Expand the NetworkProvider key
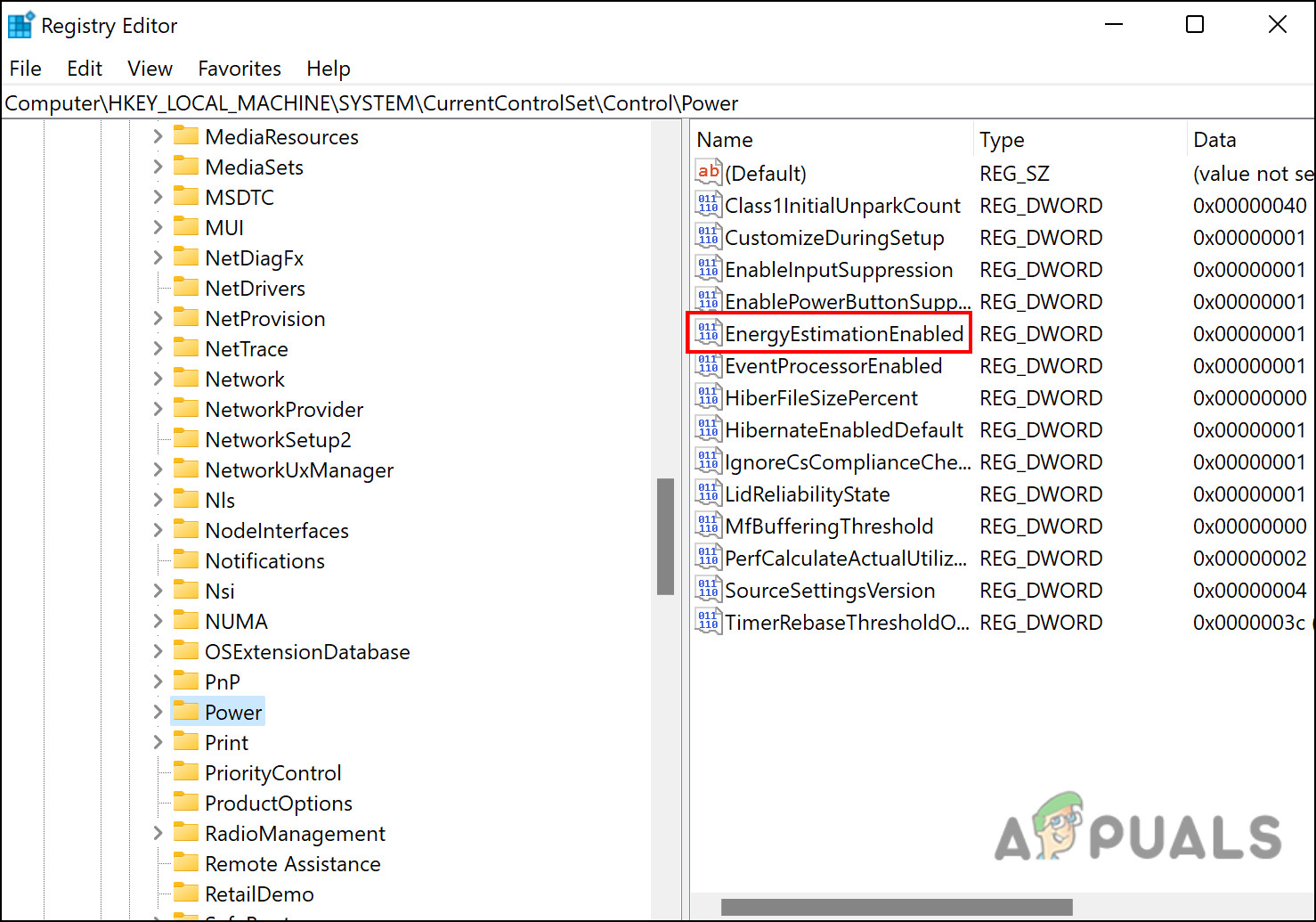 tap(158, 409)
